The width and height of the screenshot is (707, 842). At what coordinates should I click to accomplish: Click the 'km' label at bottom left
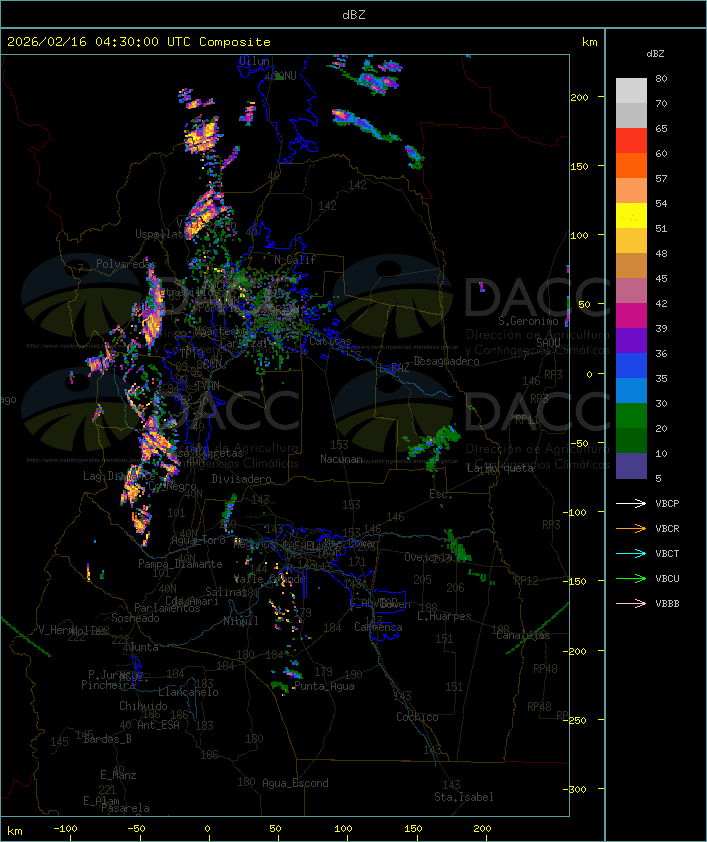(14, 831)
